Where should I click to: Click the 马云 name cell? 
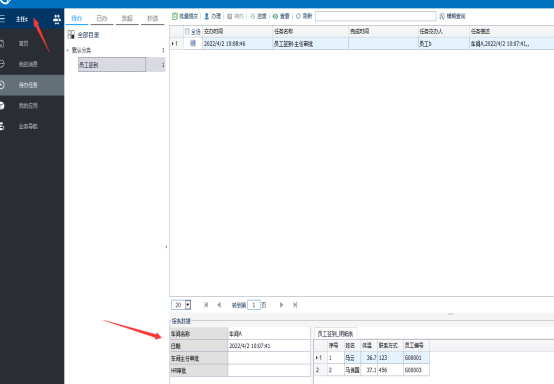352,358
